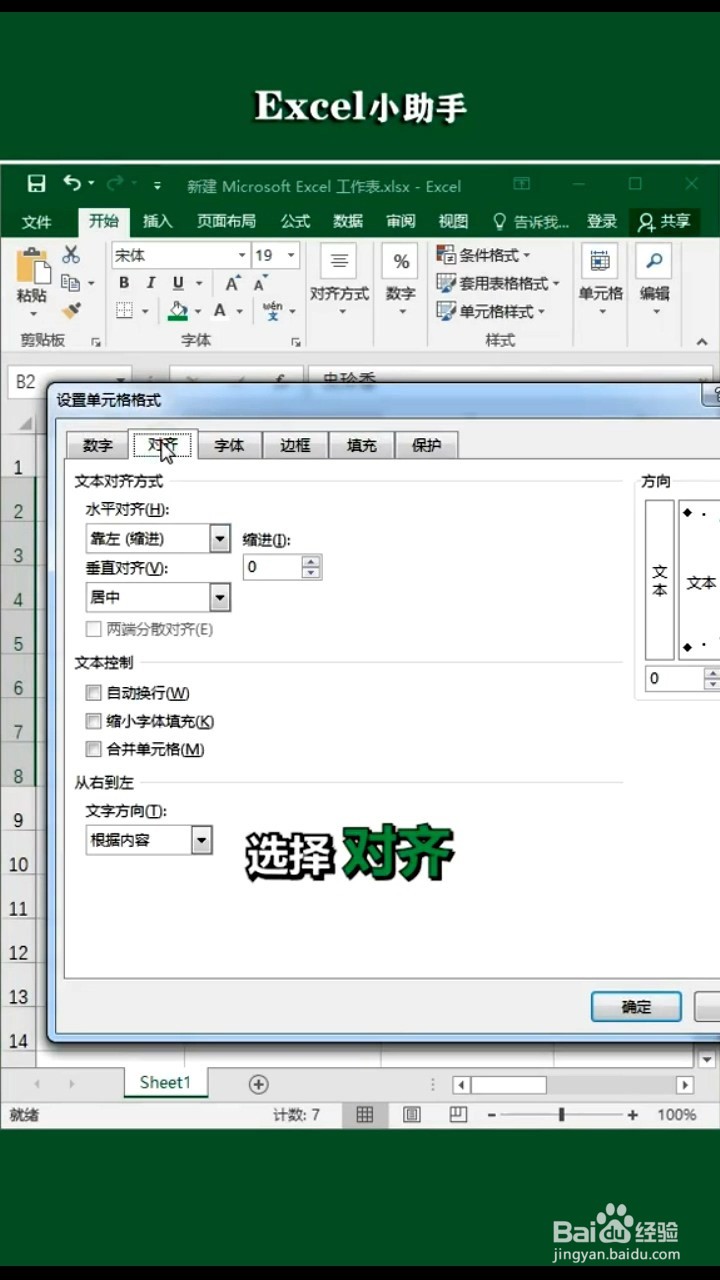Open the 编辑 editing group

coord(655,280)
